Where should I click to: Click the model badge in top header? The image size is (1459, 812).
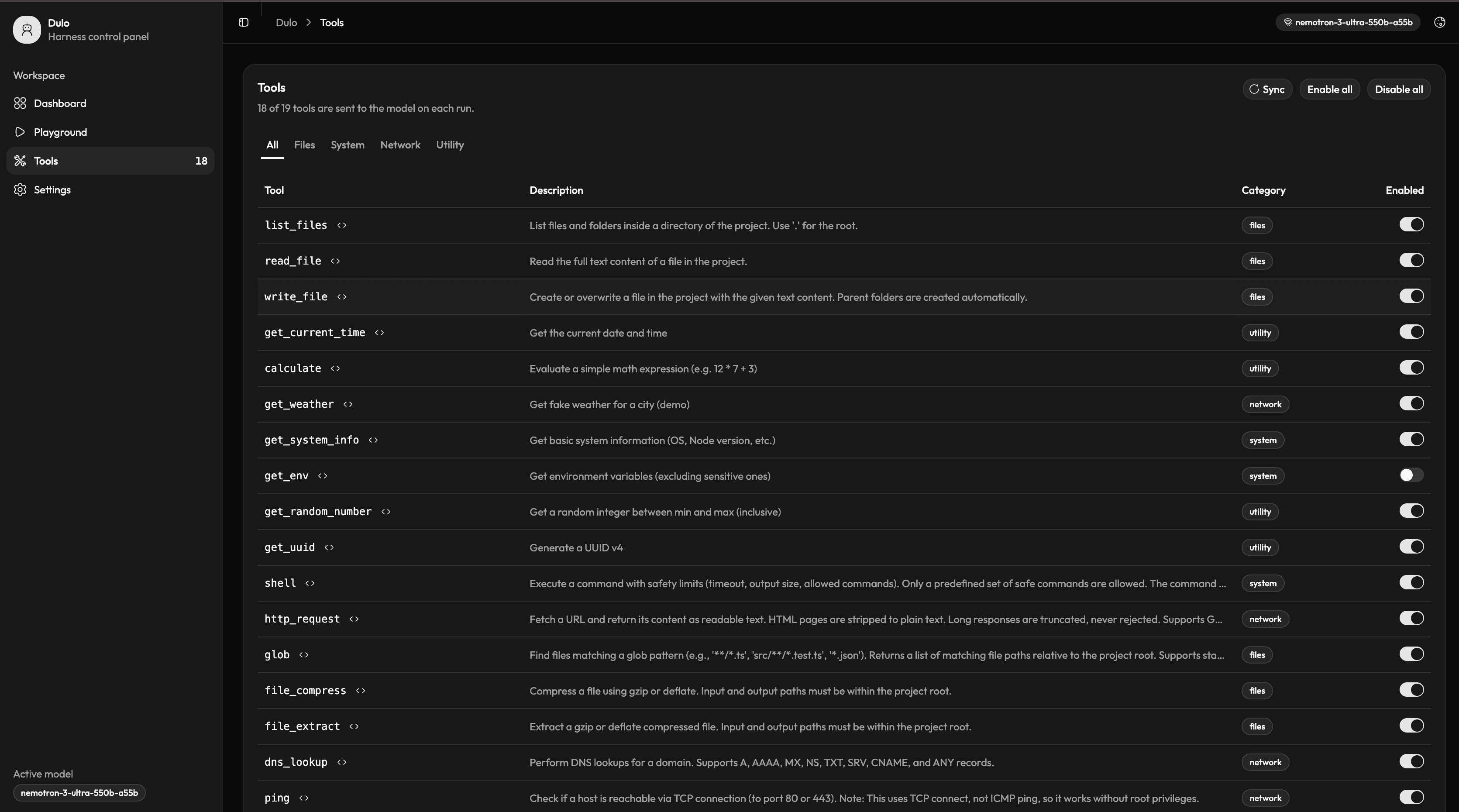coord(1347,23)
